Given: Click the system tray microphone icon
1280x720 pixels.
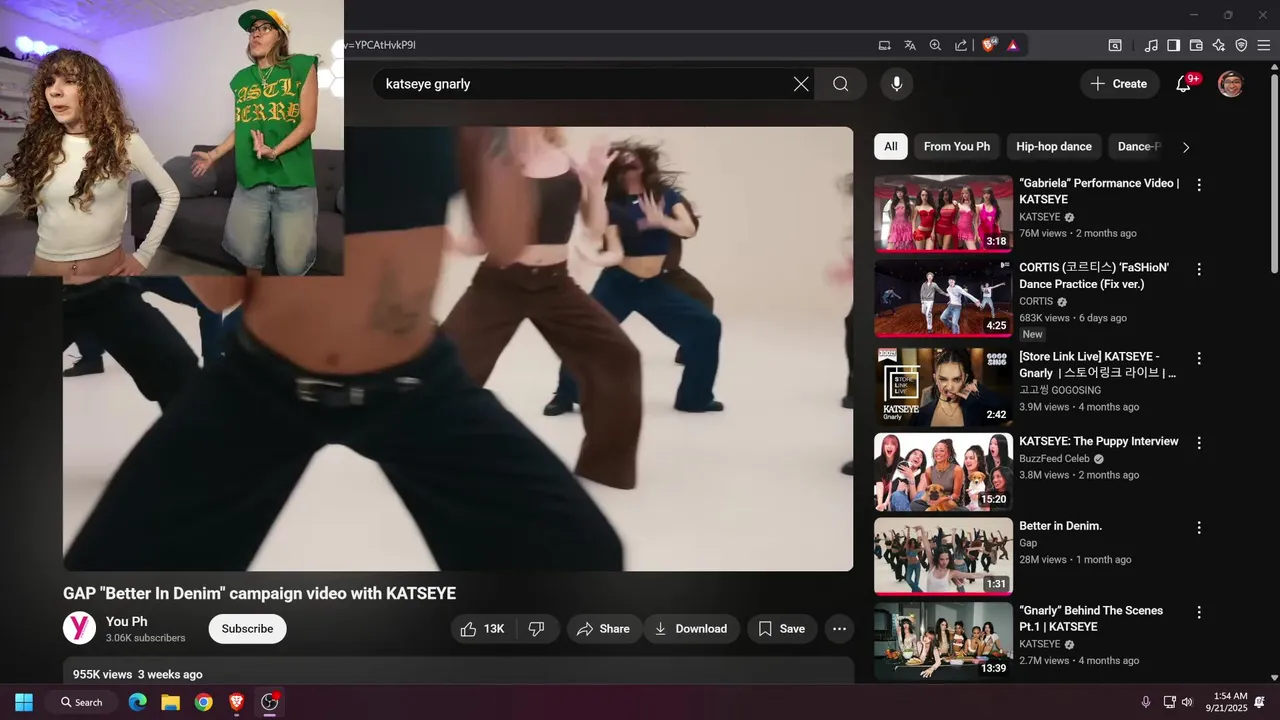Looking at the screenshot, I should (x=1146, y=702).
